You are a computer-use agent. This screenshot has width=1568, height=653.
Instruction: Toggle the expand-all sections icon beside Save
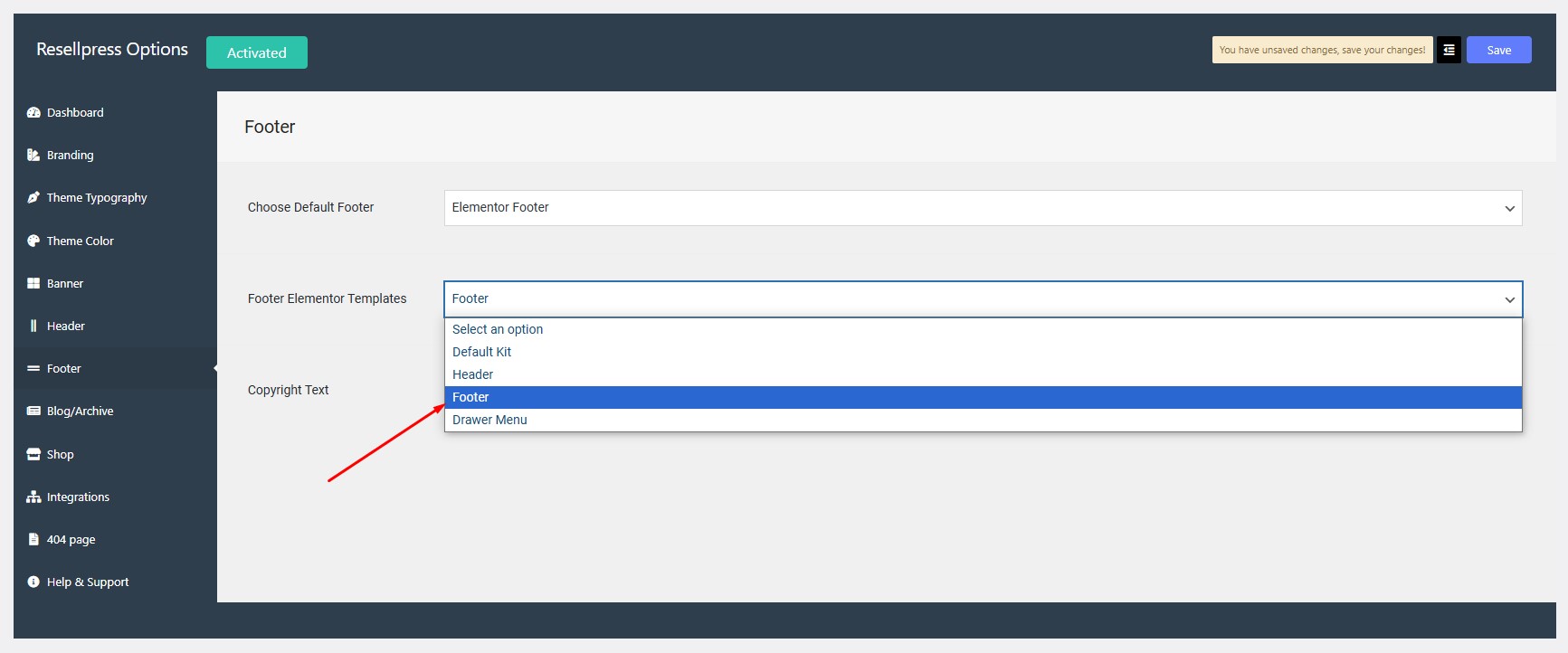[1449, 51]
